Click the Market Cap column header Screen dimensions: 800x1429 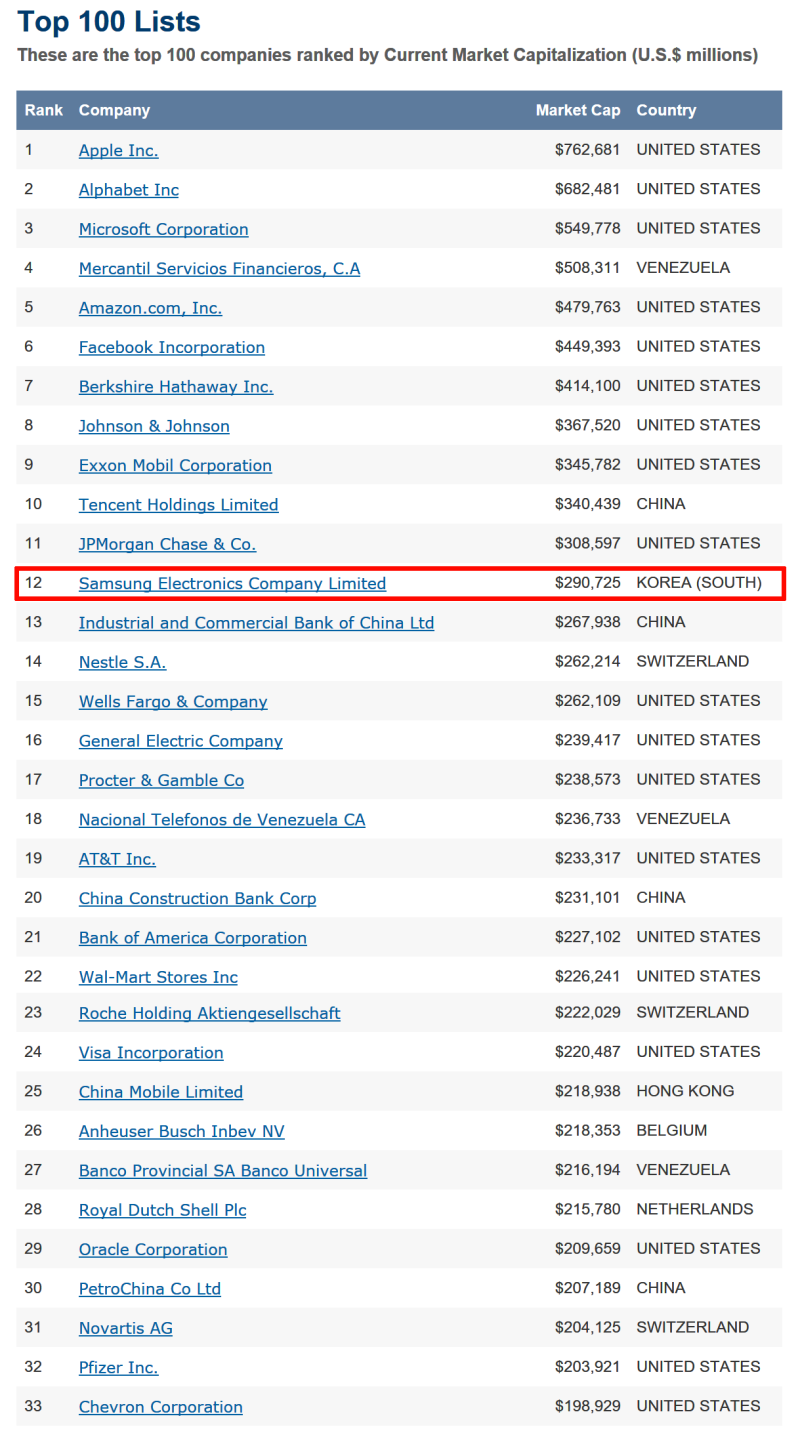pos(578,111)
